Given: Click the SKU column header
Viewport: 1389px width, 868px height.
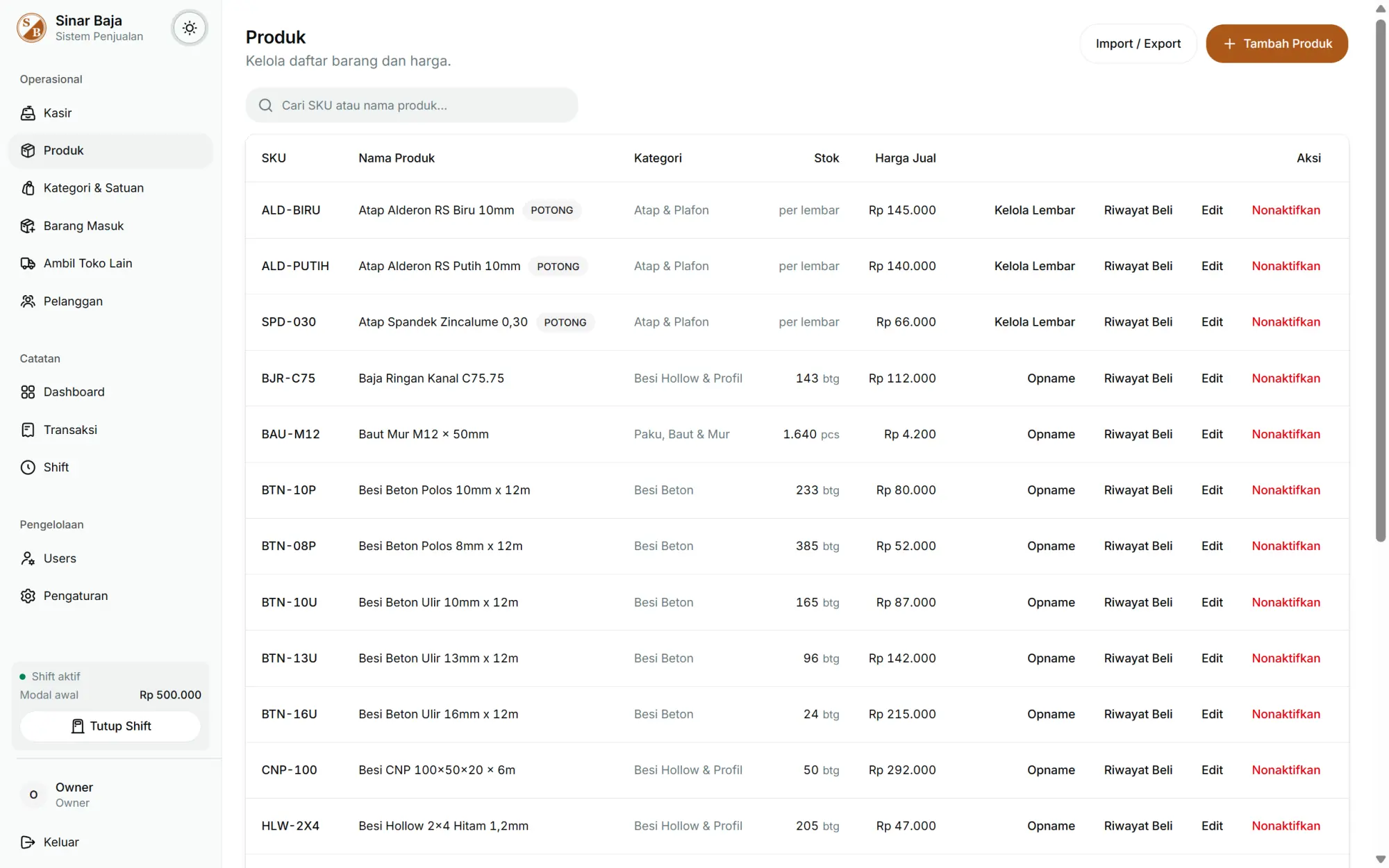Looking at the screenshot, I should [274, 158].
